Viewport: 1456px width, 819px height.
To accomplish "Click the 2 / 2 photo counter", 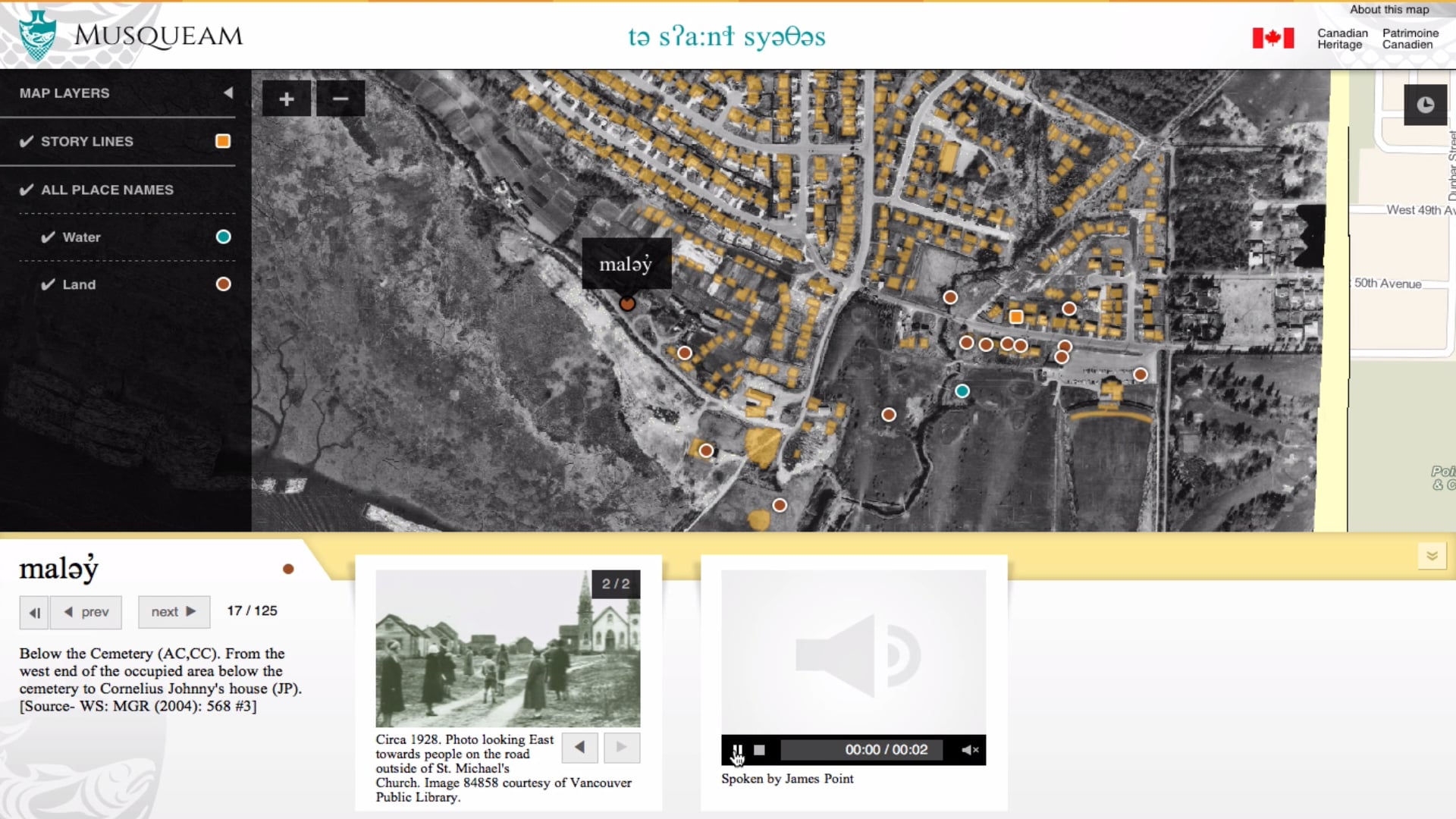I will click(616, 584).
